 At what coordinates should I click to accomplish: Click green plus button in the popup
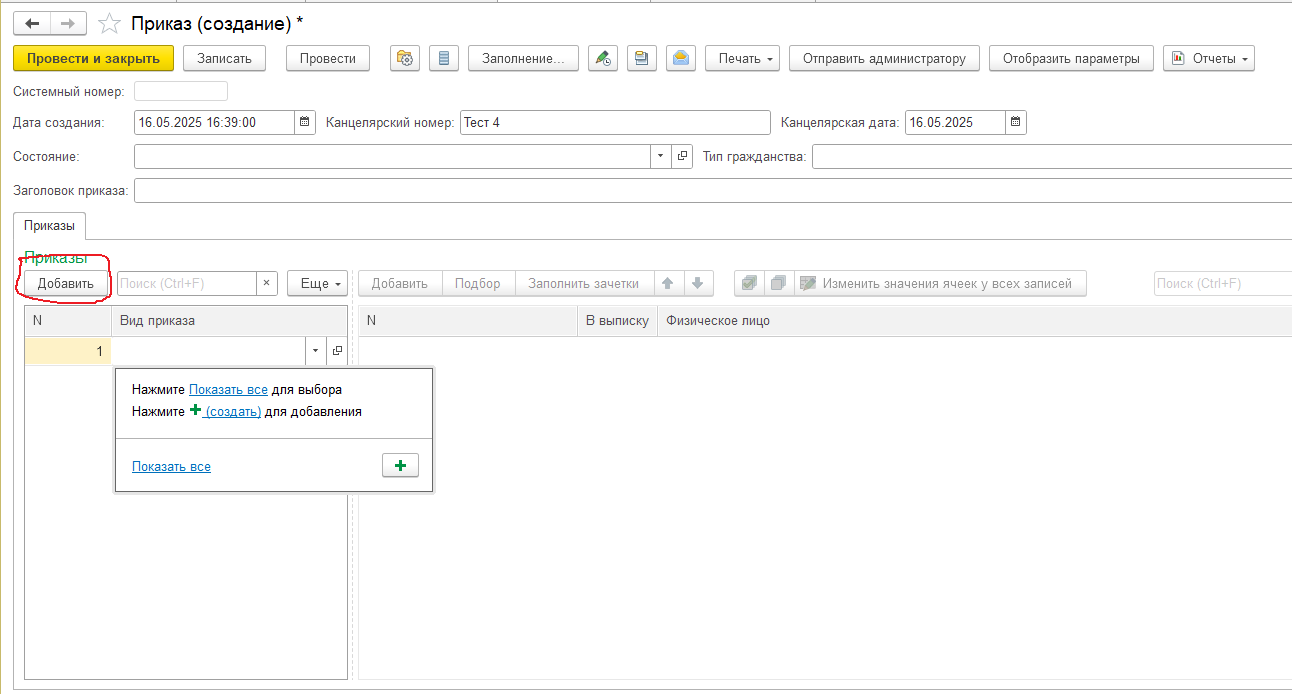click(400, 466)
